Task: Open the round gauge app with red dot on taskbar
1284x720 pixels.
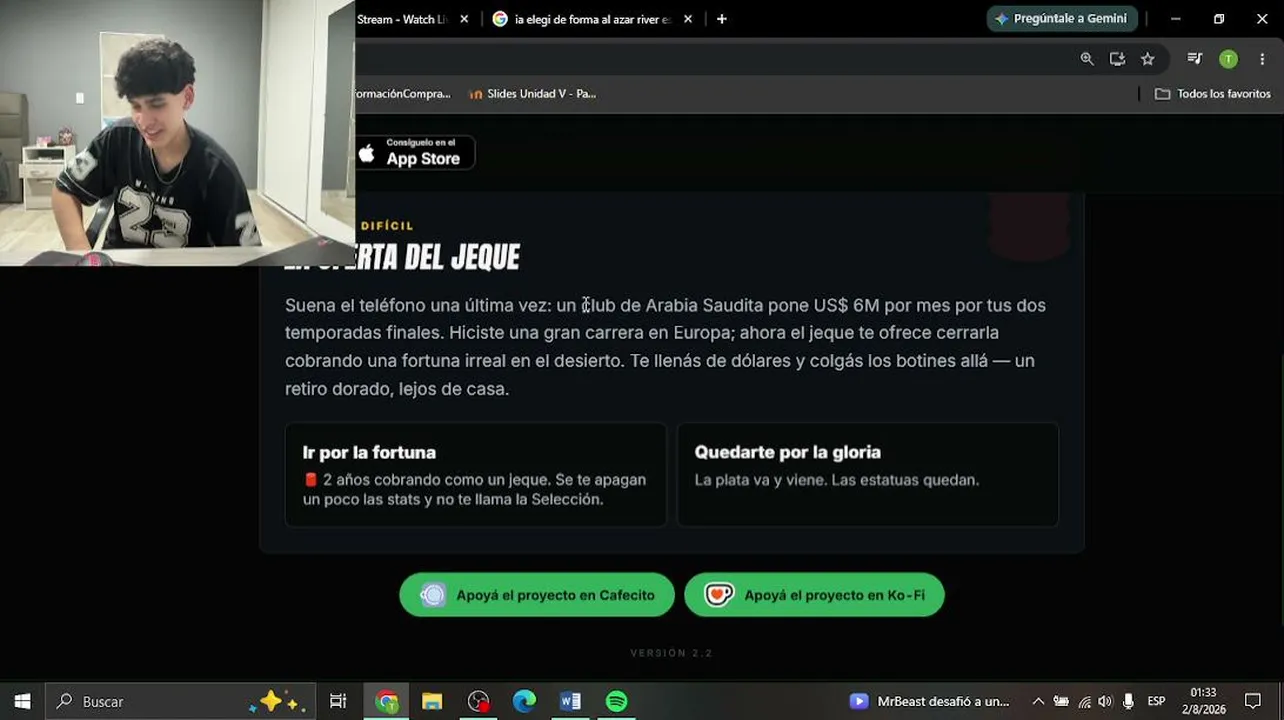Action: coord(479,701)
